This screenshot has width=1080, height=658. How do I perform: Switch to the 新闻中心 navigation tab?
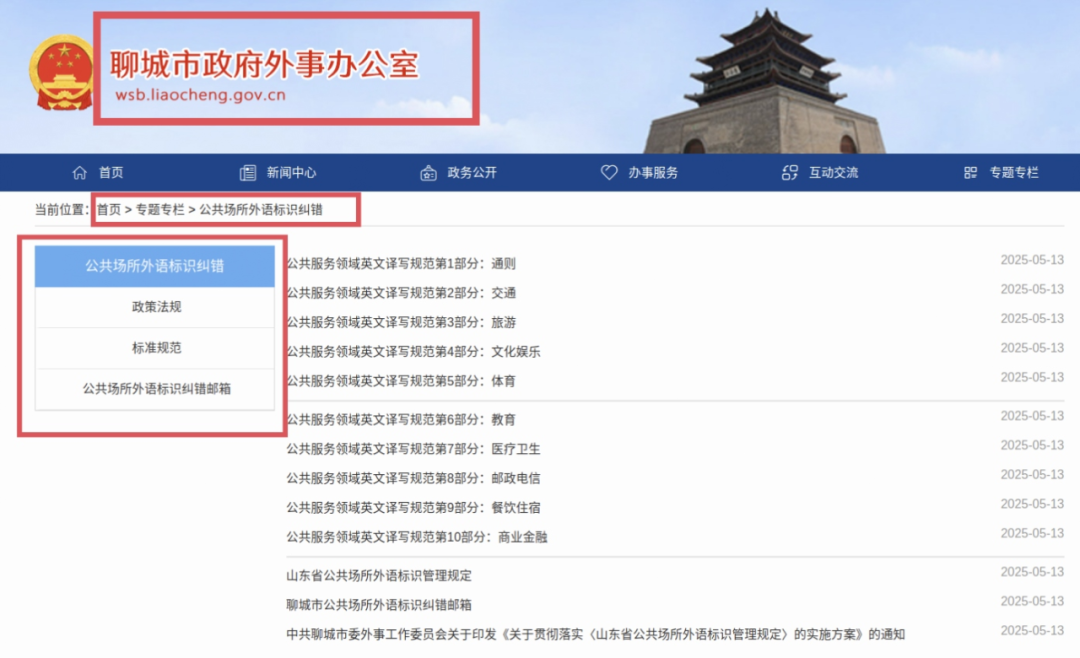[x=280, y=172]
